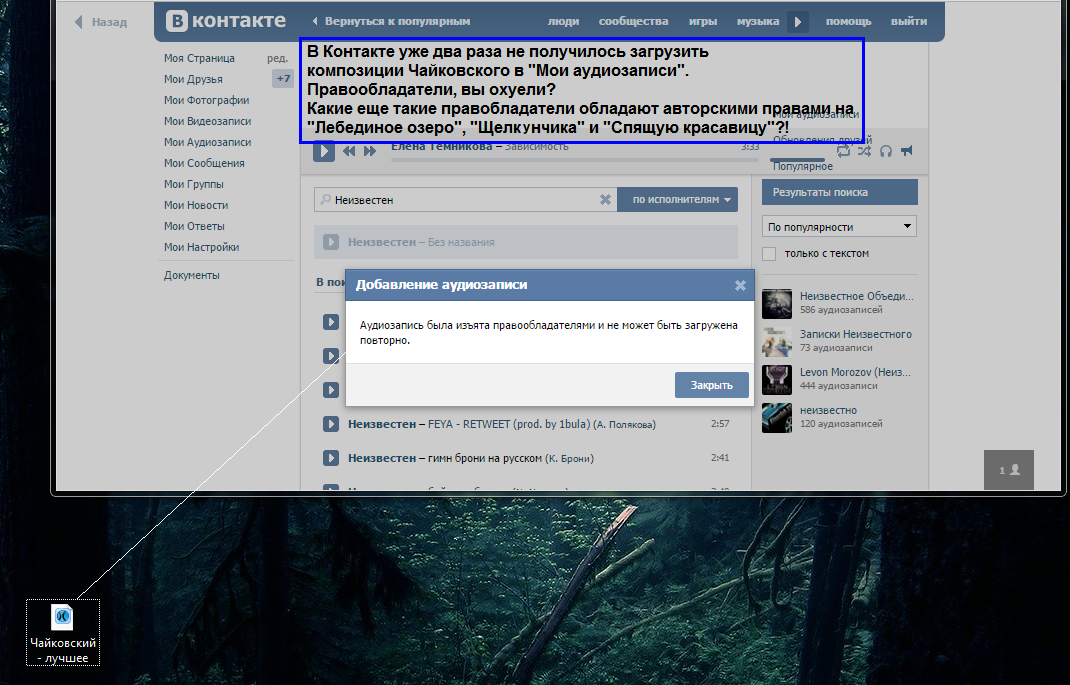The image size is (1070, 685).
Task: Click the headphones icon in player
Action: pos(885,151)
